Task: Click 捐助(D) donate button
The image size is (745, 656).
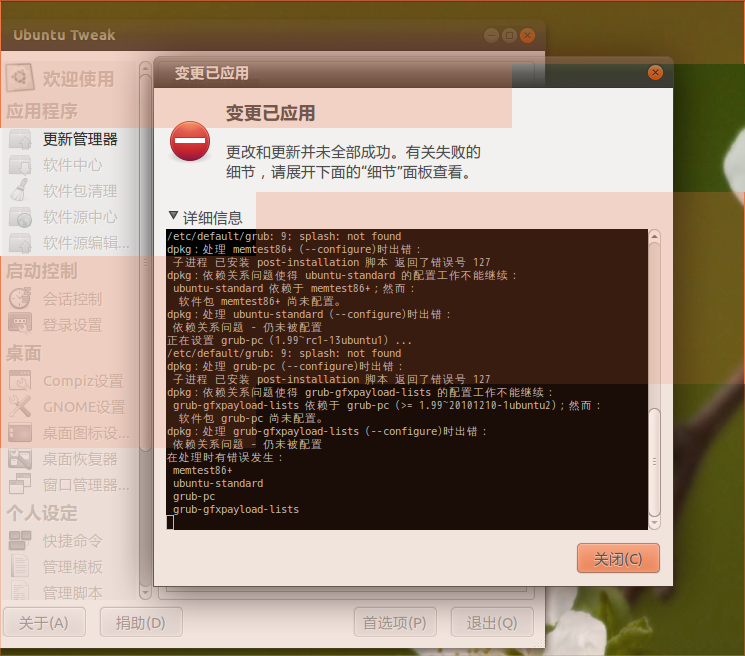Action: (141, 622)
